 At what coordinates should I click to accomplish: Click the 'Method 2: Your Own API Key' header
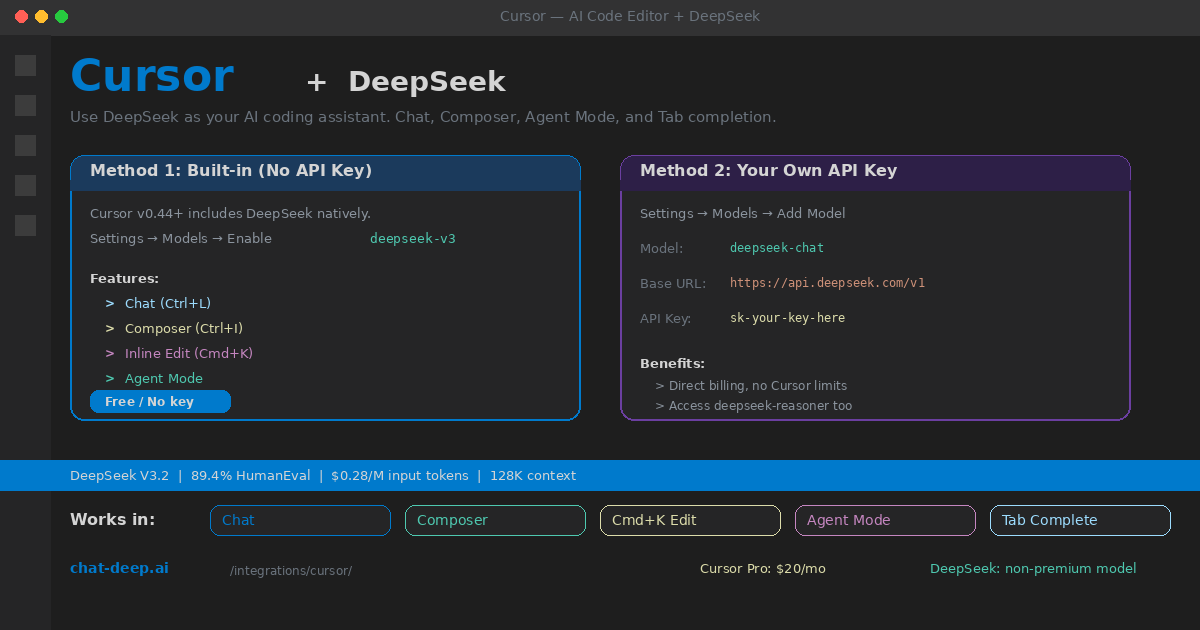pos(875,171)
